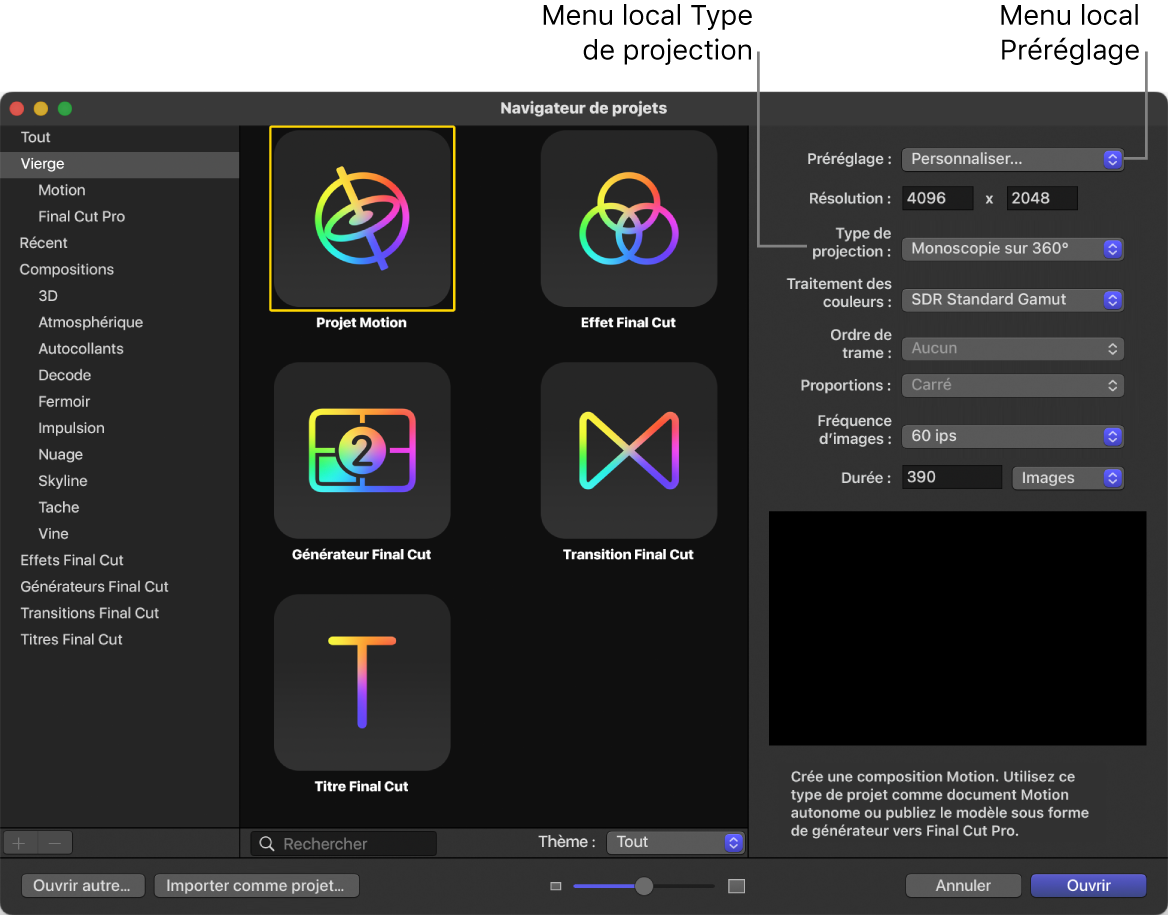The width and height of the screenshot is (1169, 916).
Task: Select the Effet Final Cut icon
Action: pyautogui.click(x=628, y=218)
